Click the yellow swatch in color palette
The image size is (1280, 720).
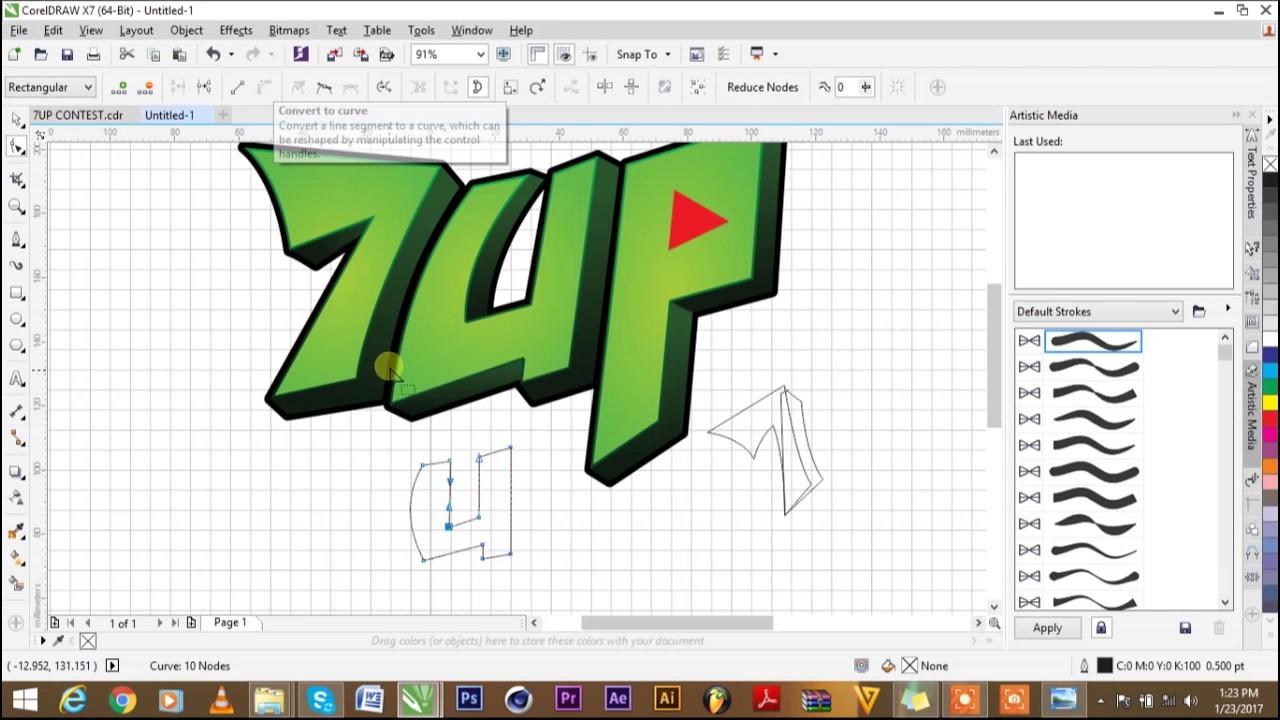click(x=1271, y=403)
